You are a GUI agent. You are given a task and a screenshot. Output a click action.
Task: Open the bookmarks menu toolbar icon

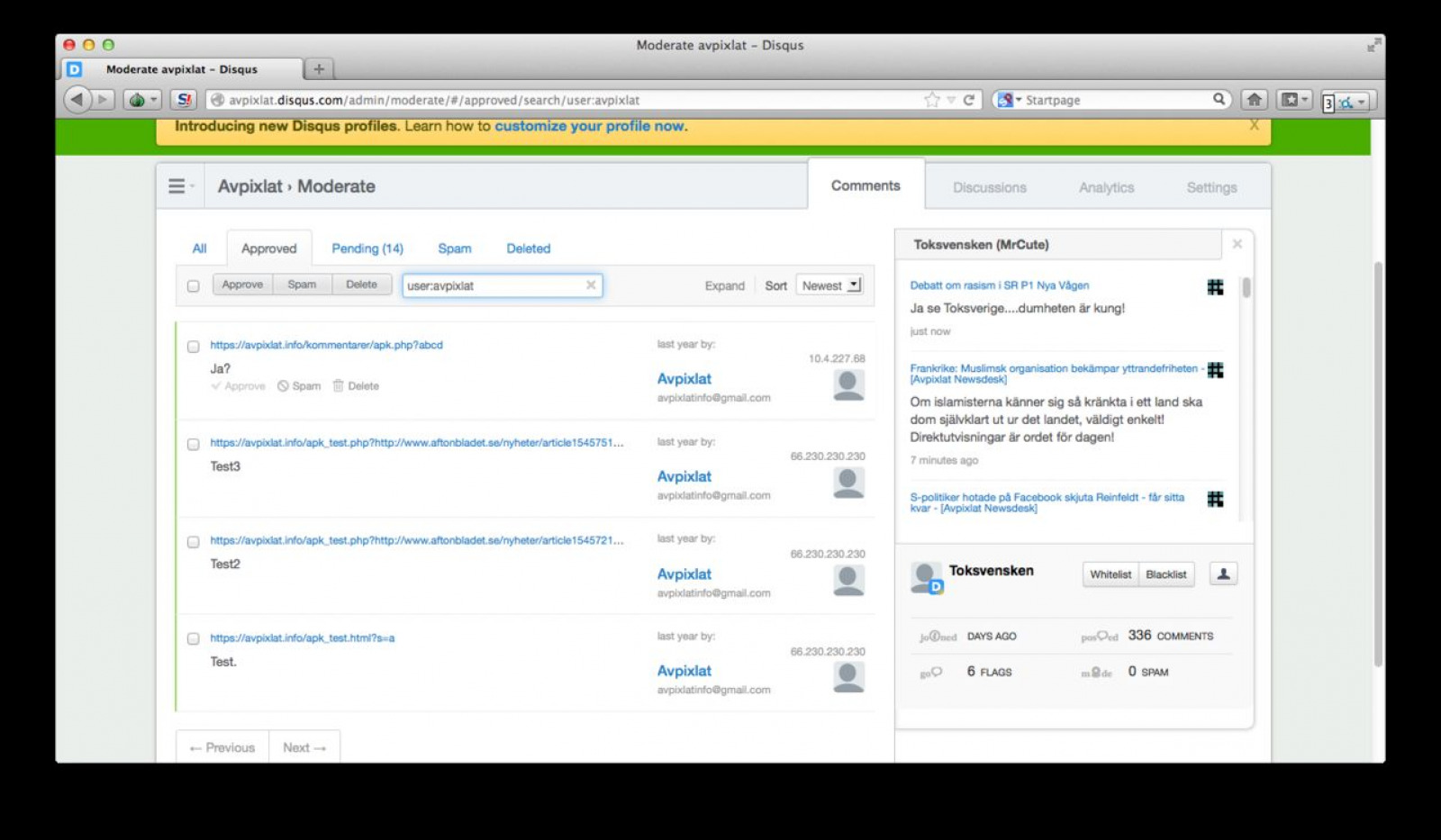point(1294,100)
